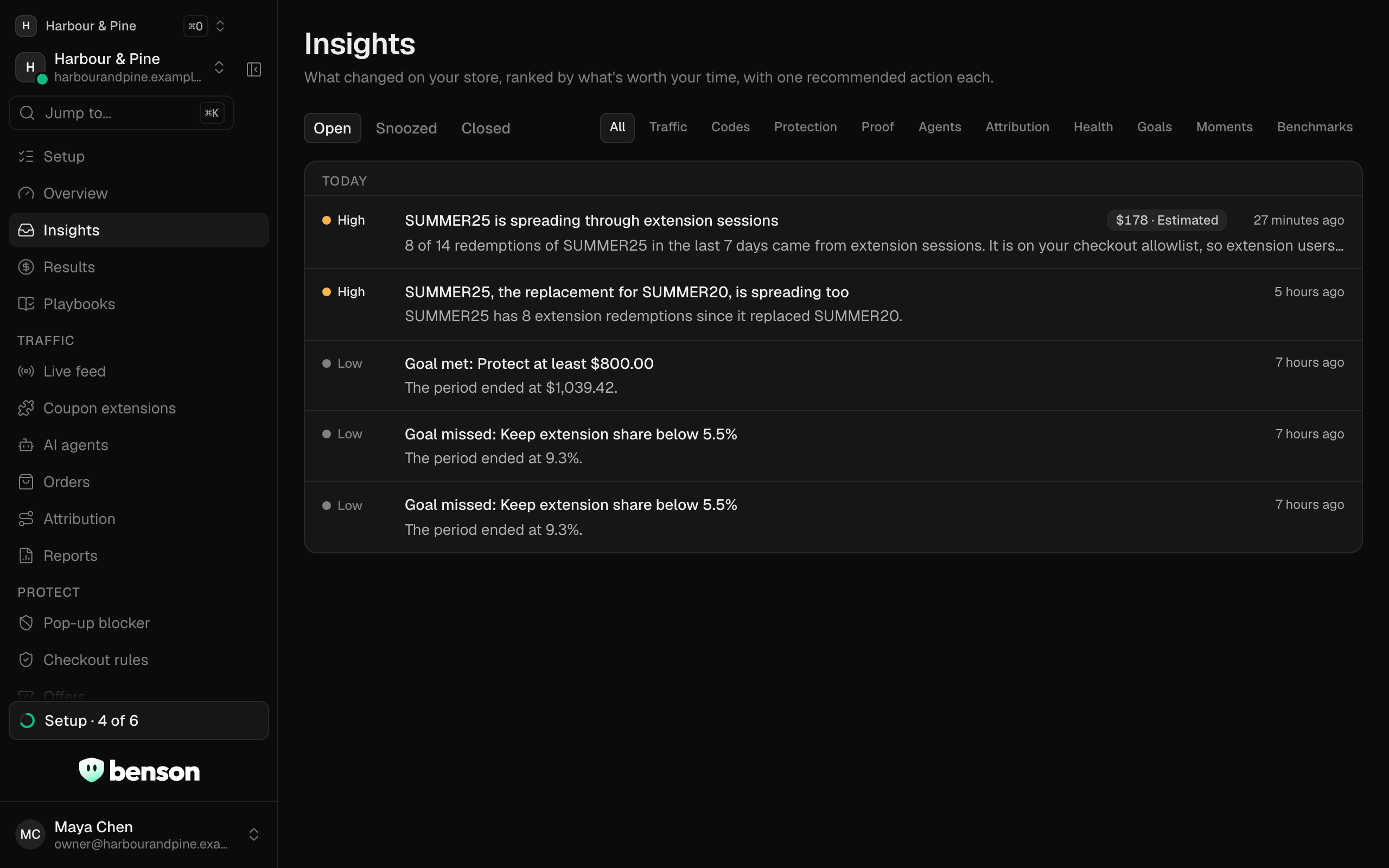The image size is (1389, 868).
Task: Filter insights by Health
Action: pos(1093,127)
